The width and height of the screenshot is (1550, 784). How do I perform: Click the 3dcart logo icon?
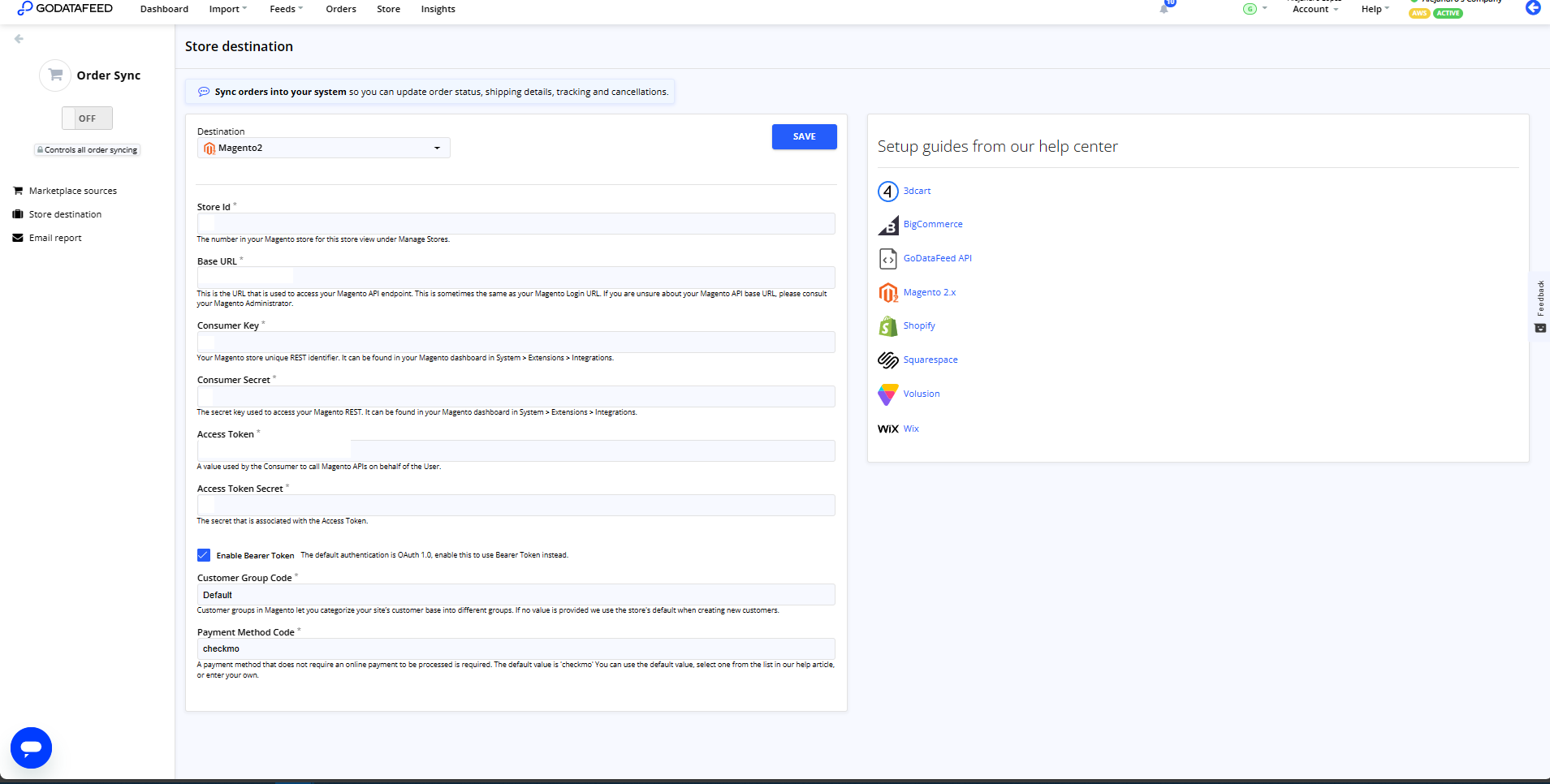887,192
